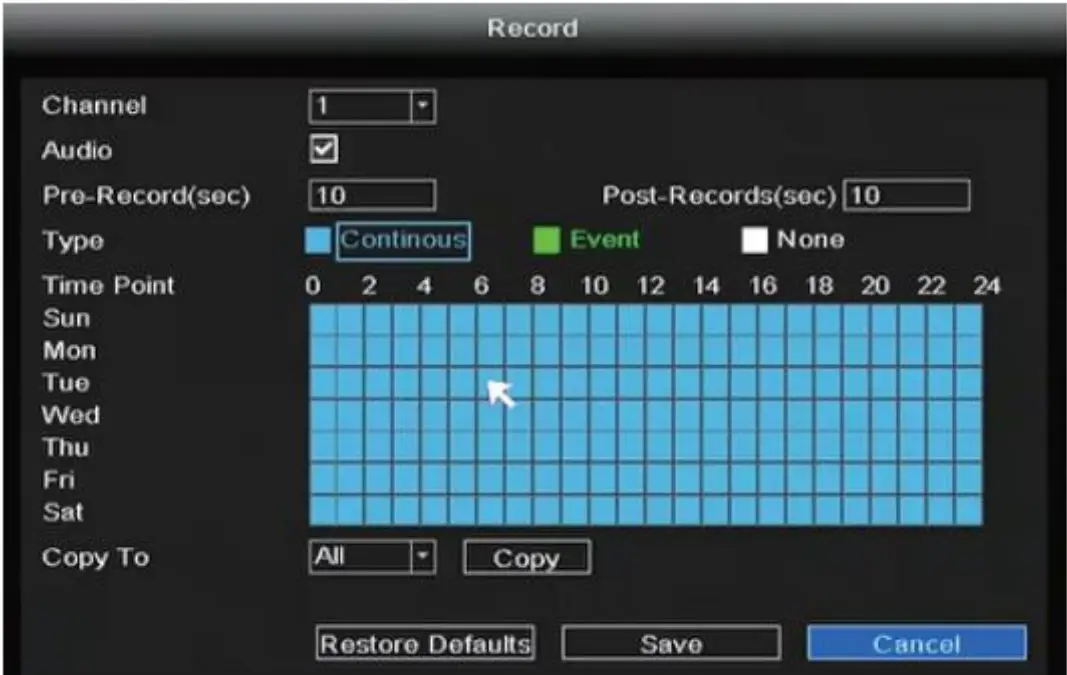1067x675 pixels.
Task: Edit the Post-Records seconds value
Action: (x=906, y=195)
